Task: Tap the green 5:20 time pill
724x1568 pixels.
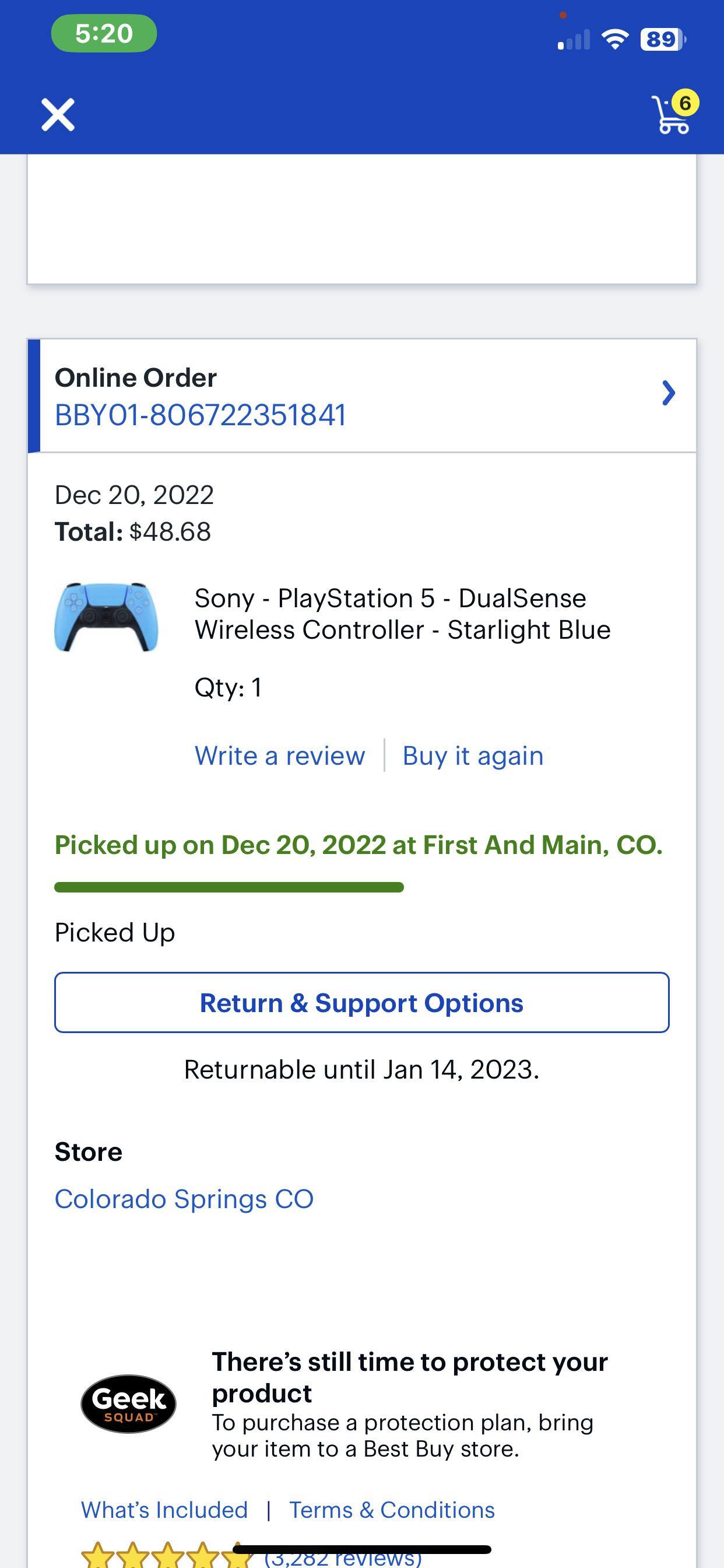Action: pos(103,34)
